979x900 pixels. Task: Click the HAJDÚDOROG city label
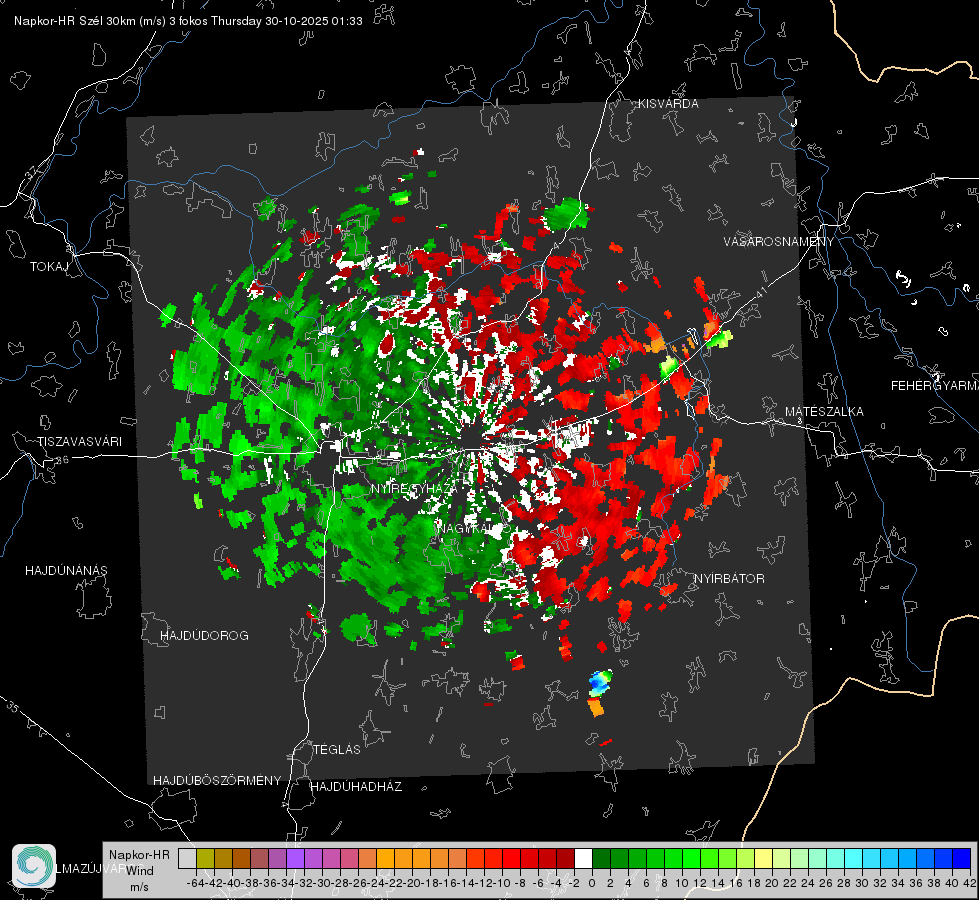click(204, 636)
